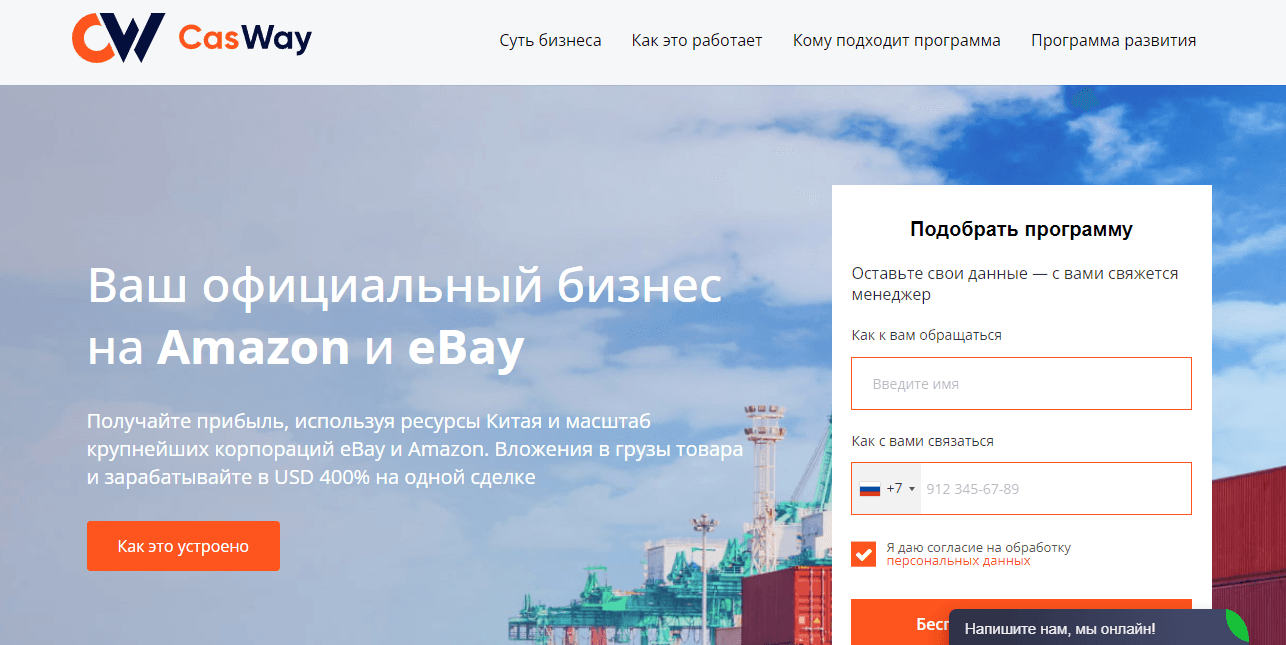
Task: Click the 'Подобрать программу' form heading
Action: pos(1020,229)
